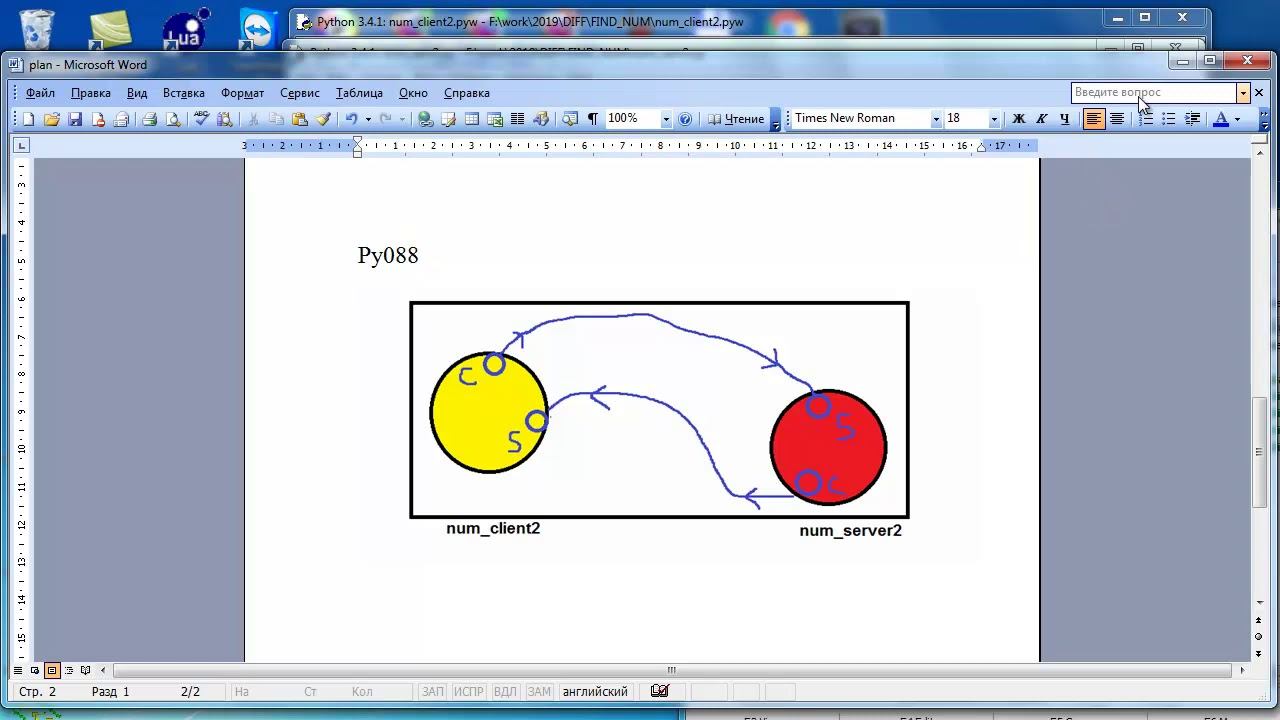
Task: Open the Document Map
Action: (x=569, y=119)
